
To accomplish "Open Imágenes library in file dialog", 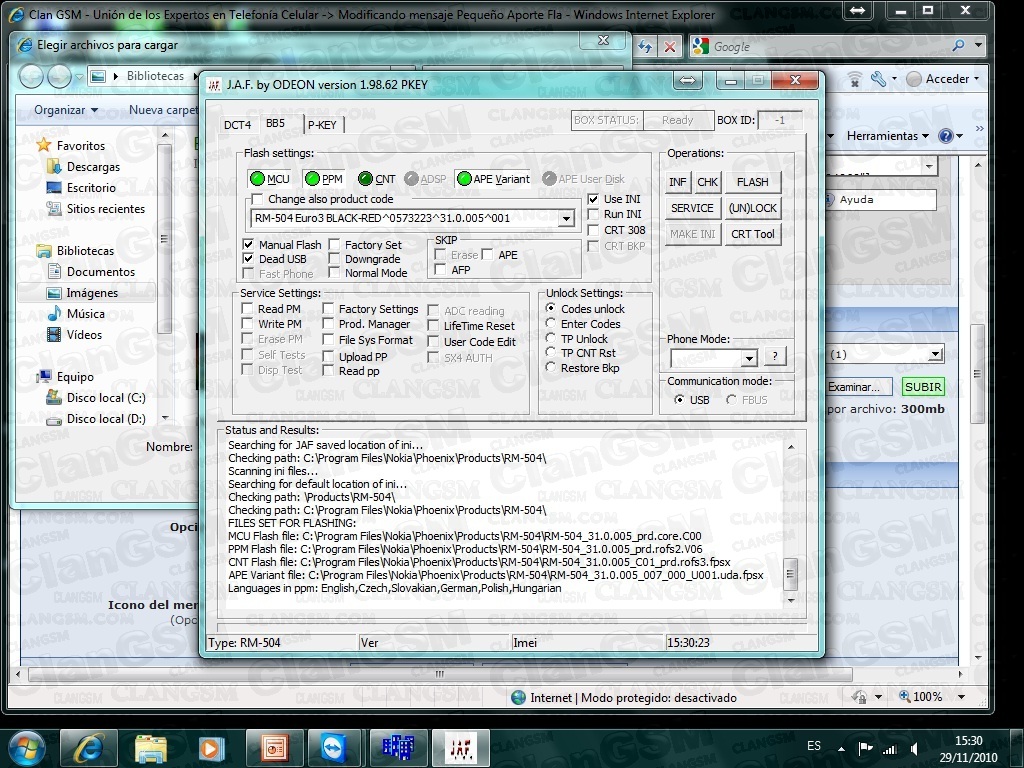I will pos(92,293).
